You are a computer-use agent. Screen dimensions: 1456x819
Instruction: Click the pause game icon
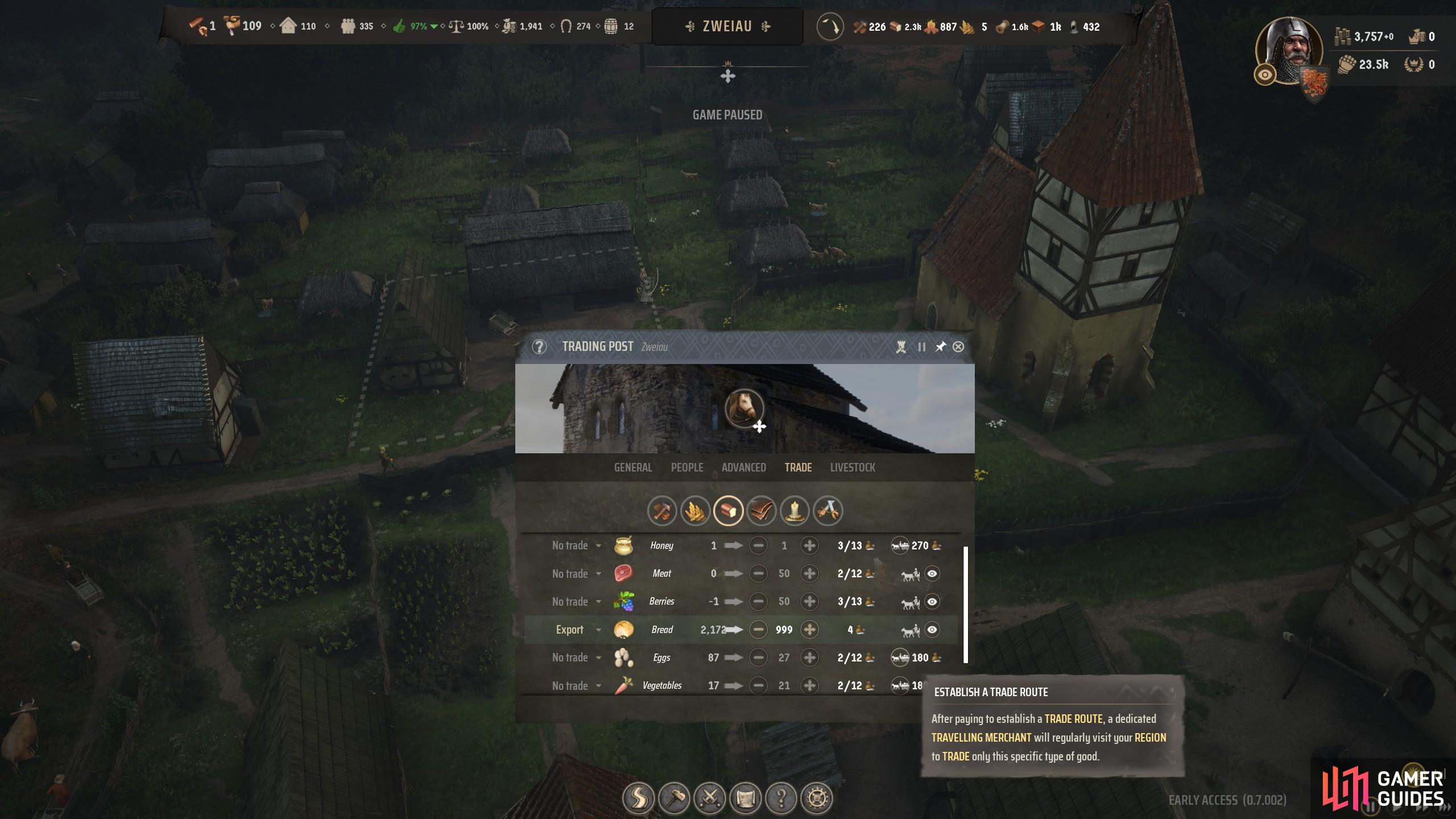tap(921, 346)
